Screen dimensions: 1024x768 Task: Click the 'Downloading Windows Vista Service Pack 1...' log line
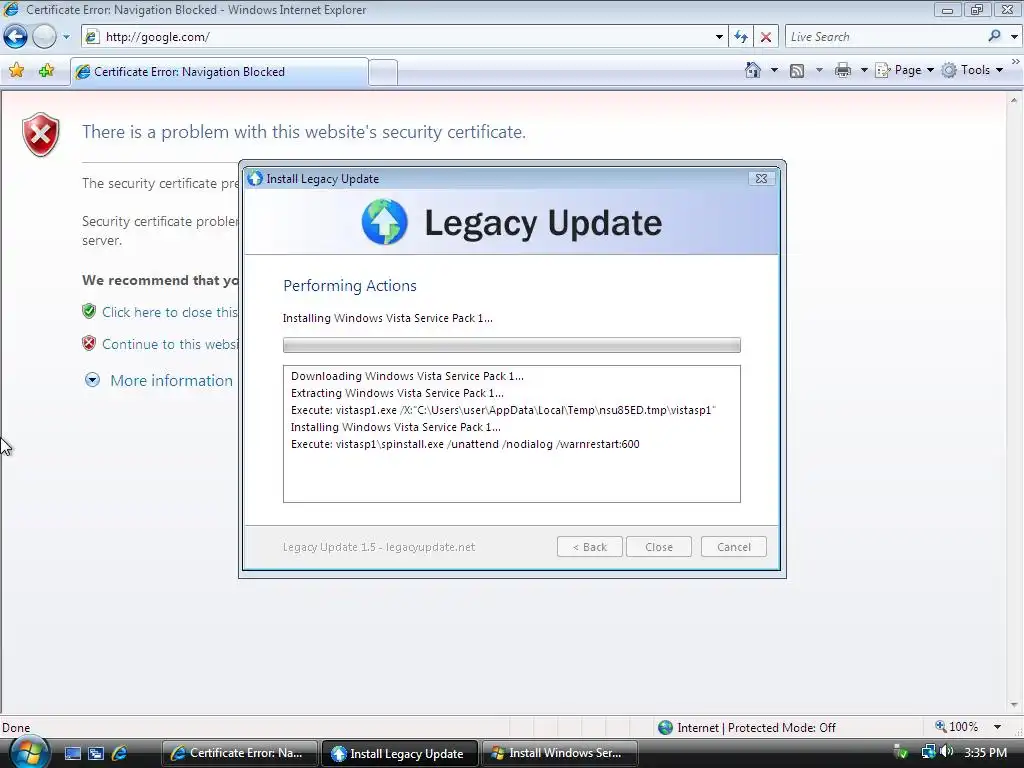408,376
